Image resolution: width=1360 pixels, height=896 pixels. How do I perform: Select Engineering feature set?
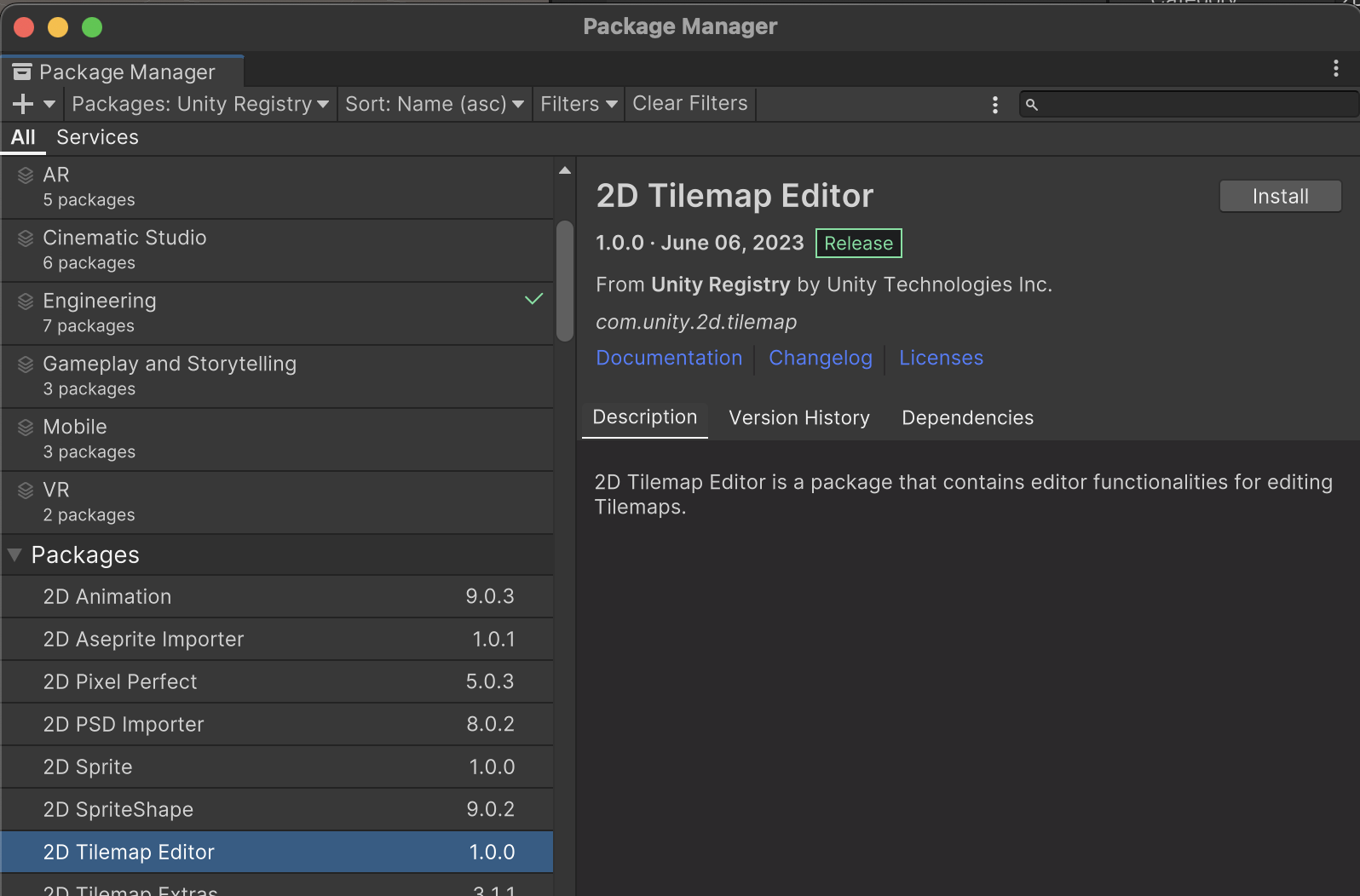coord(277,313)
